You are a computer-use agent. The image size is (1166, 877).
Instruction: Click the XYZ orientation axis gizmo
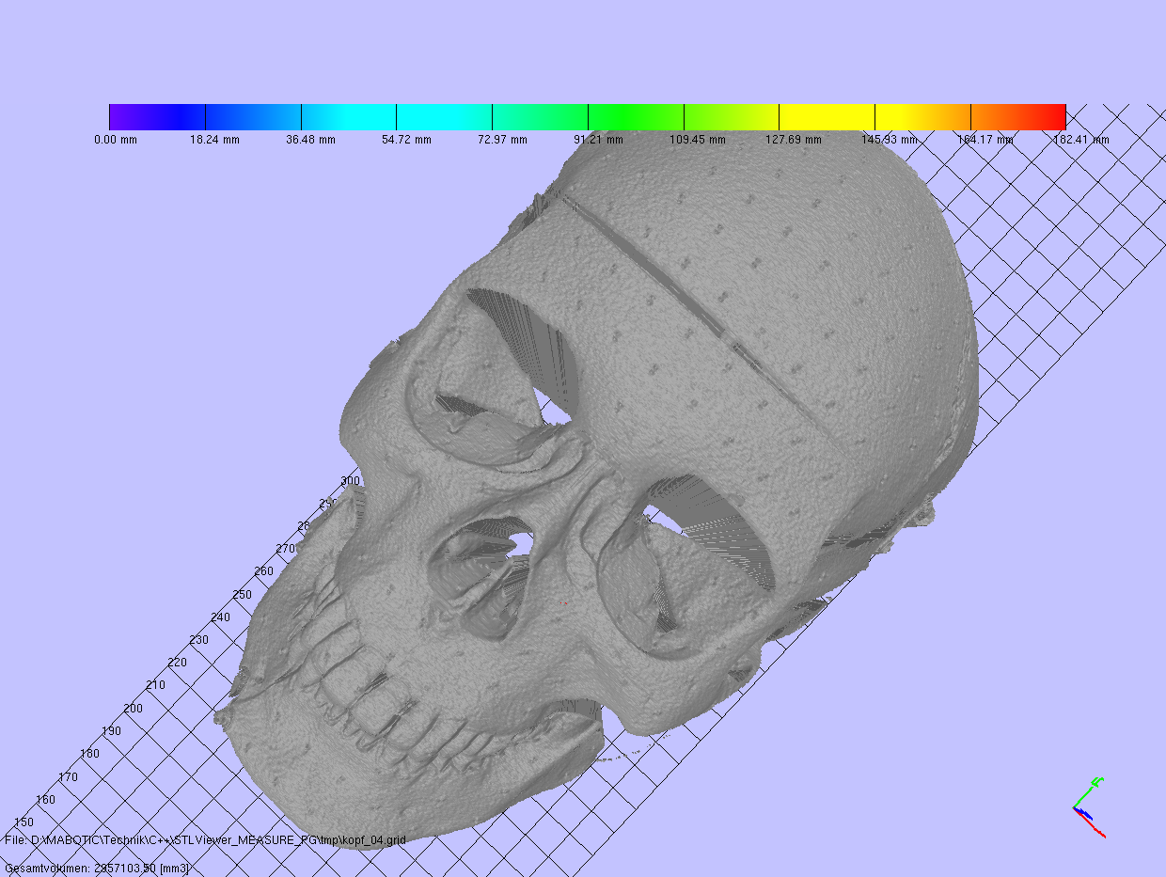point(1088,807)
